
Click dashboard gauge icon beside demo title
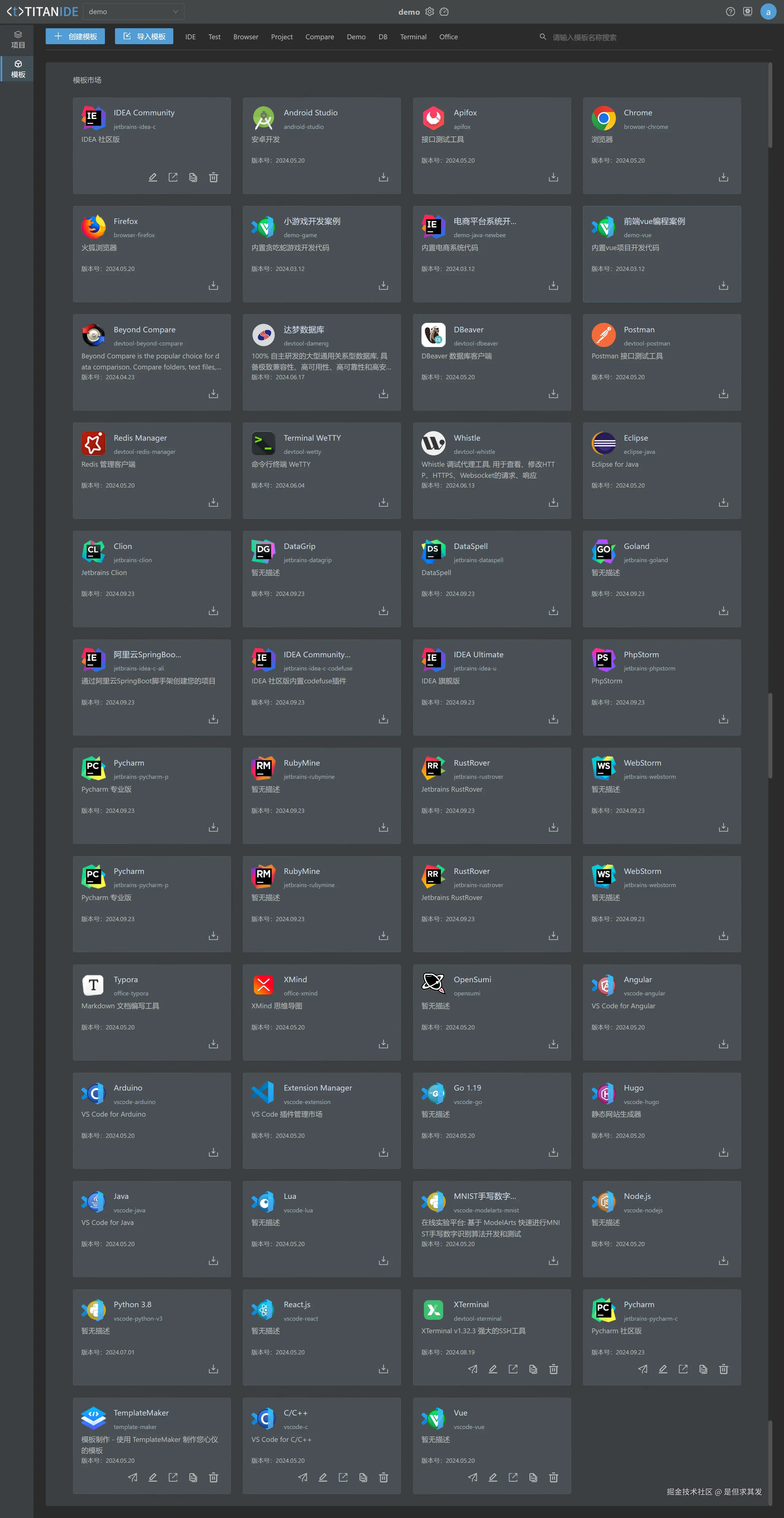[445, 12]
